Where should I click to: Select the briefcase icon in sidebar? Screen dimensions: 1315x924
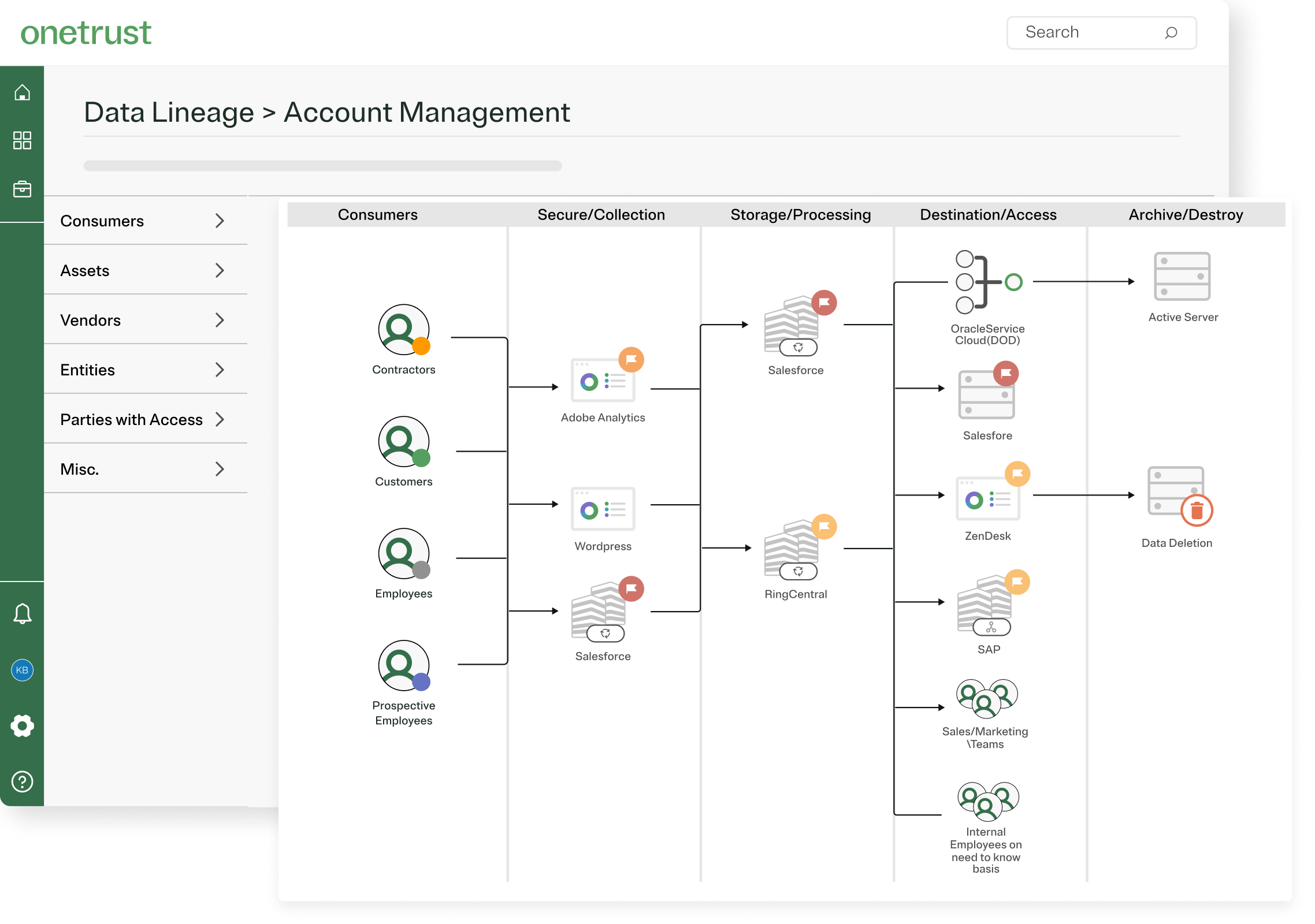point(22,188)
